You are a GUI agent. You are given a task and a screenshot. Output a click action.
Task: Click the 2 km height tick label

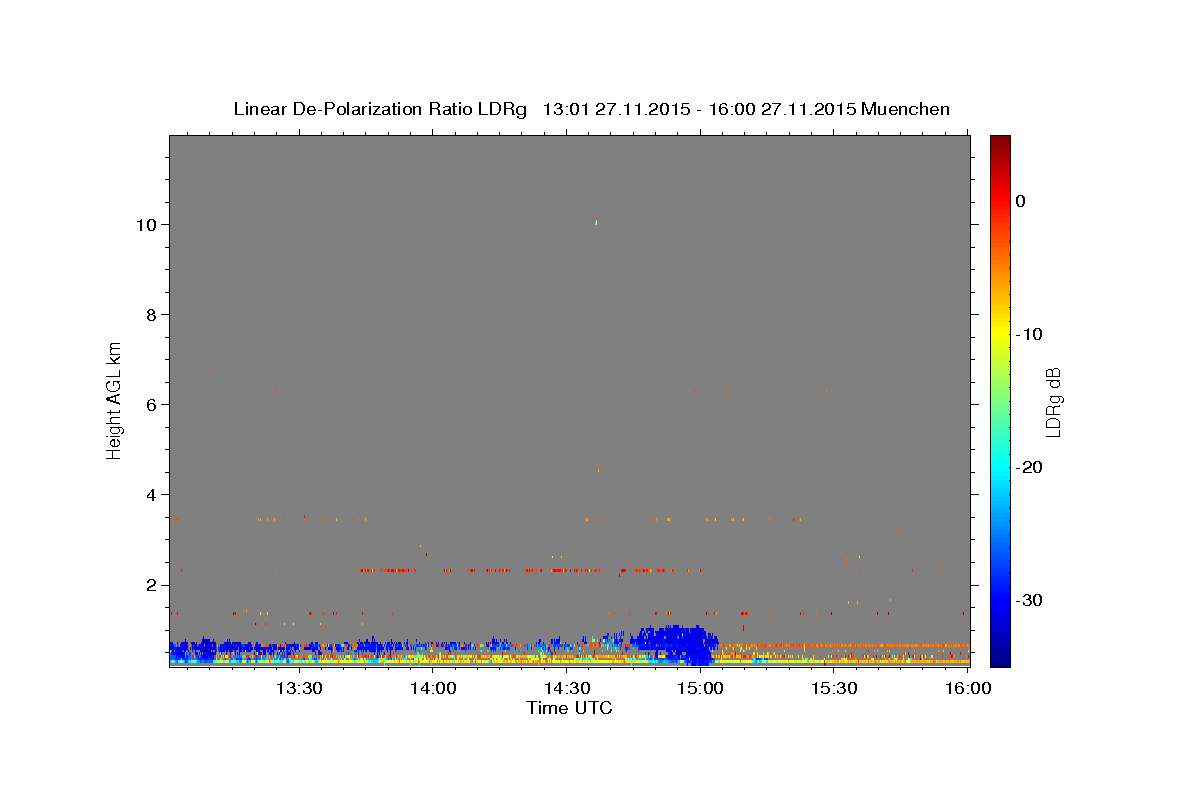(152, 585)
